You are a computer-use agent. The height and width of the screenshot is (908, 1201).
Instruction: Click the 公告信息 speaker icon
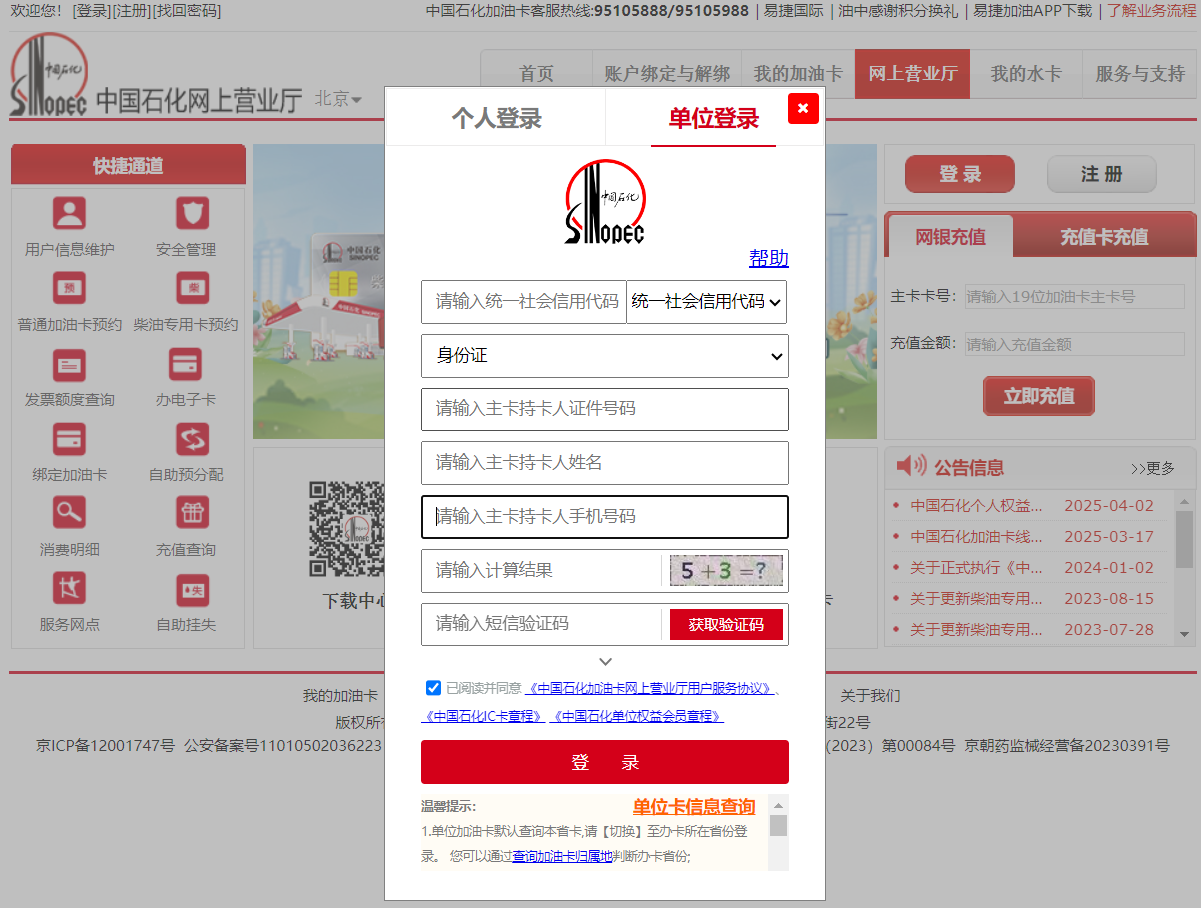click(911, 466)
